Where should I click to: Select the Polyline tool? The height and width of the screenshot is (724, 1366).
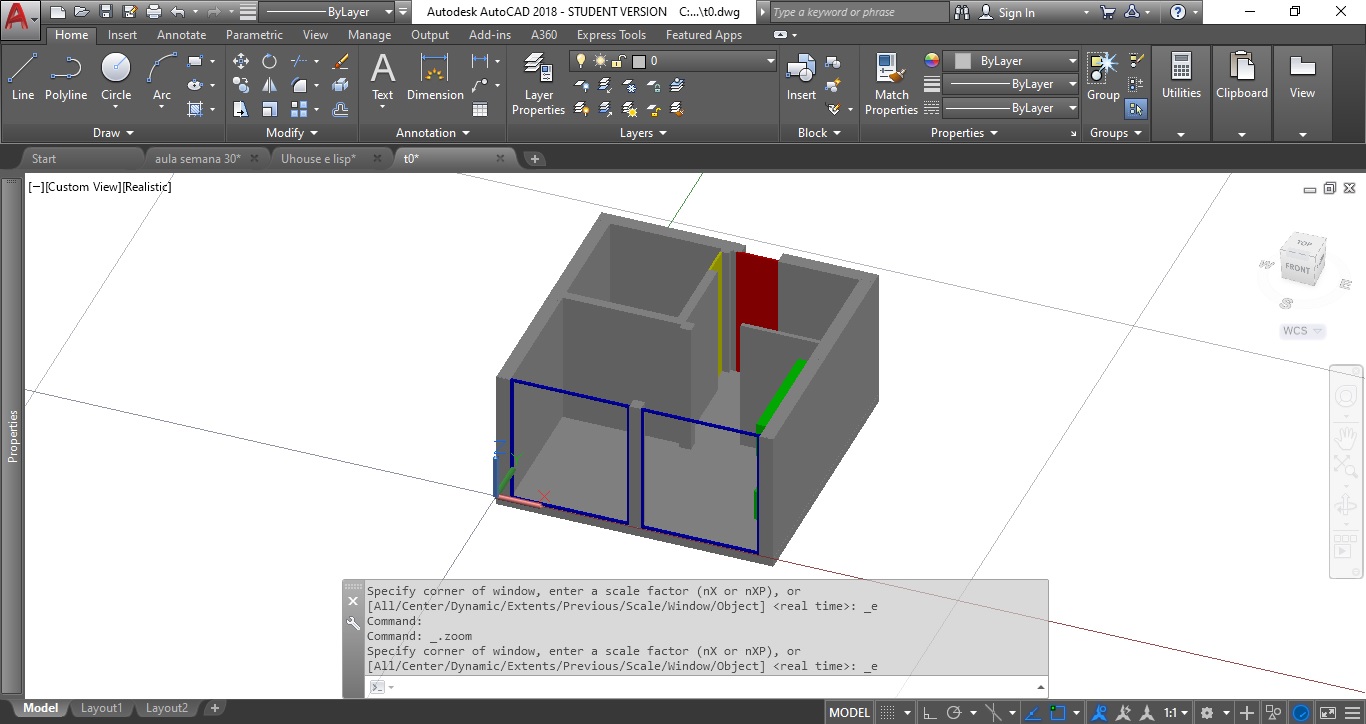66,77
